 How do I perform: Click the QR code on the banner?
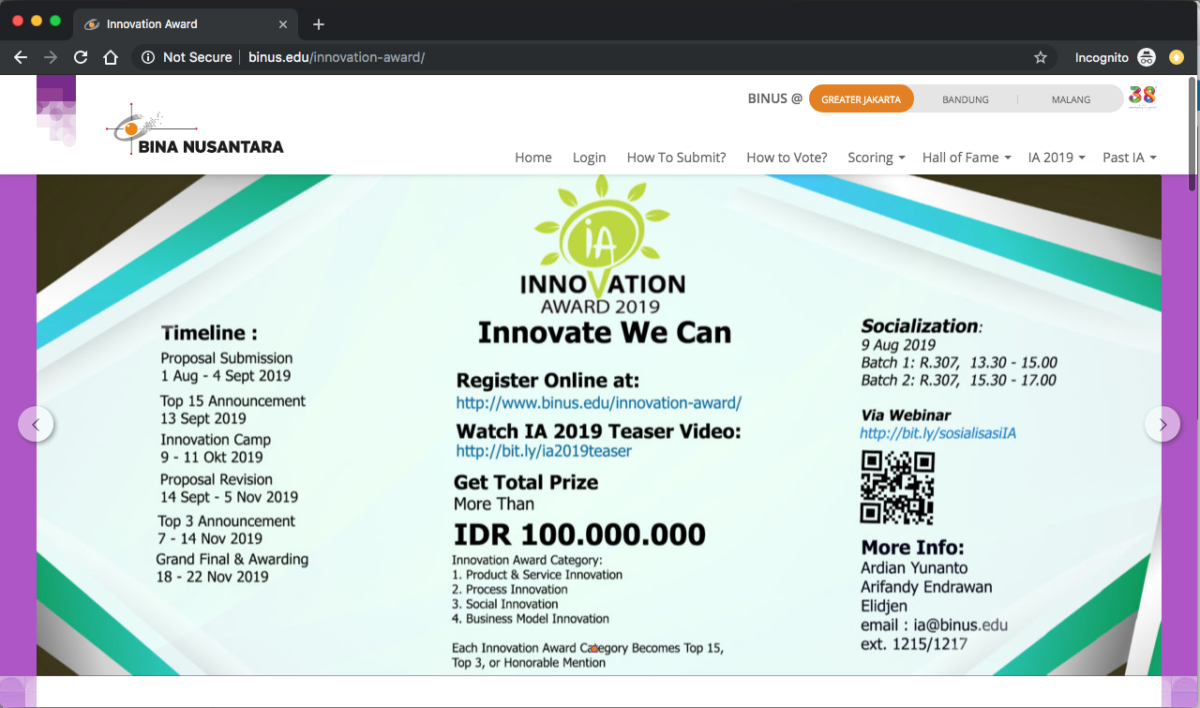tap(897, 487)
